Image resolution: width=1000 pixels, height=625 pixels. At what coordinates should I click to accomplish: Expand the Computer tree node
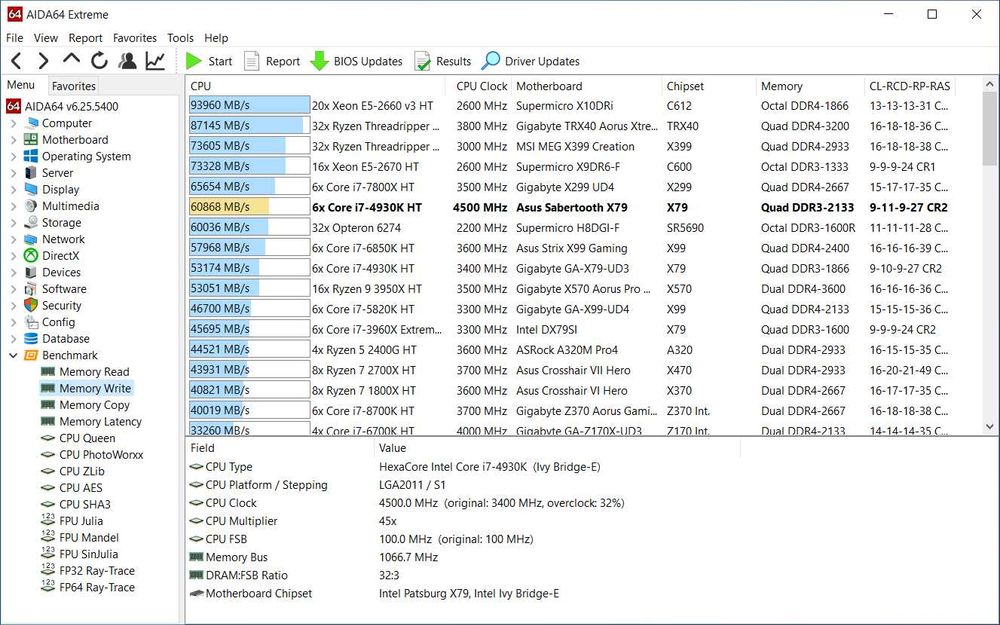pyautogui.click(x=13, y=124)
